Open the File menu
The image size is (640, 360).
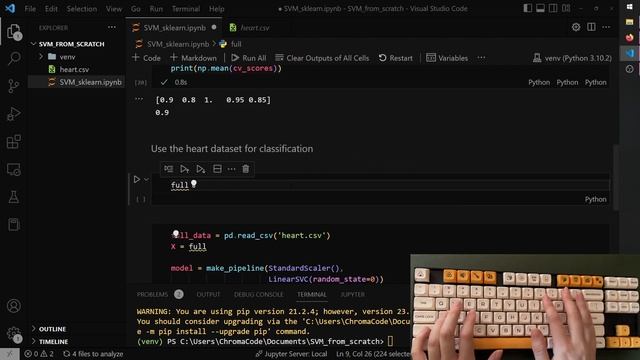coord(30,9)
